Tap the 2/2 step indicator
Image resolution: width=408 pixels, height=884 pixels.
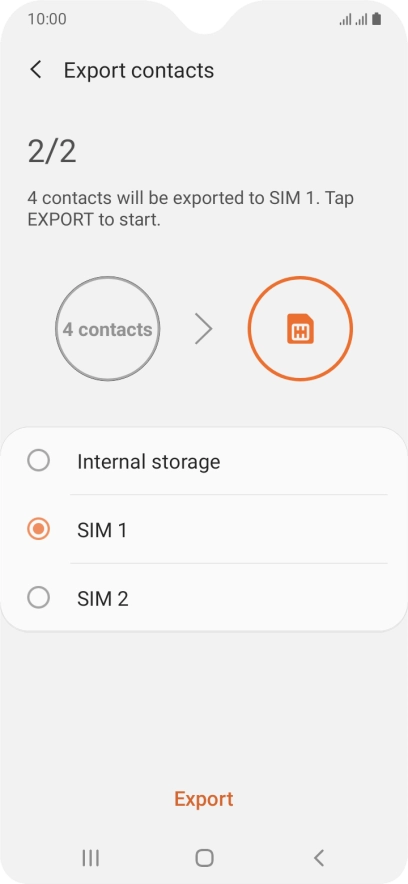point(51,151)
